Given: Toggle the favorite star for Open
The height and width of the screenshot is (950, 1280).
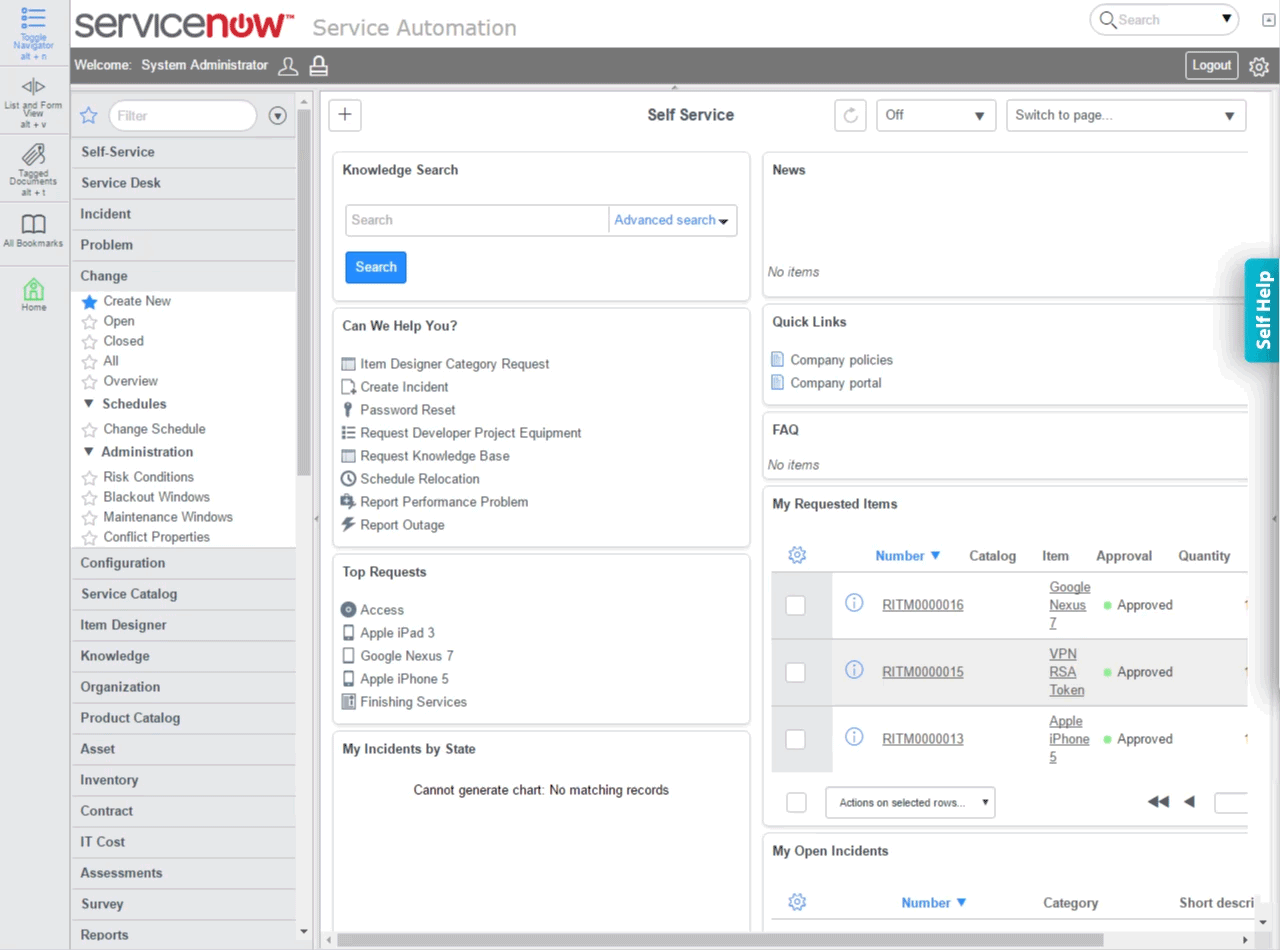Looking at the screenshot, I should (x=89, y=322).
